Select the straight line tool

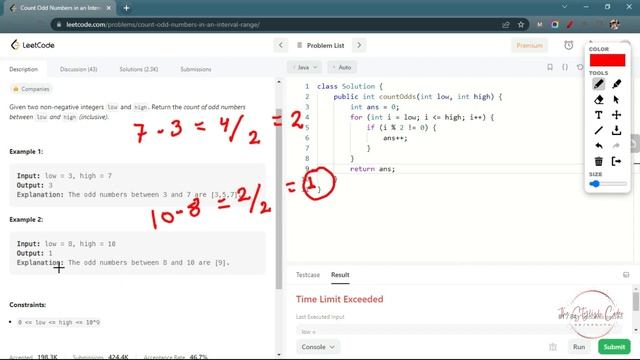[598, 131]
